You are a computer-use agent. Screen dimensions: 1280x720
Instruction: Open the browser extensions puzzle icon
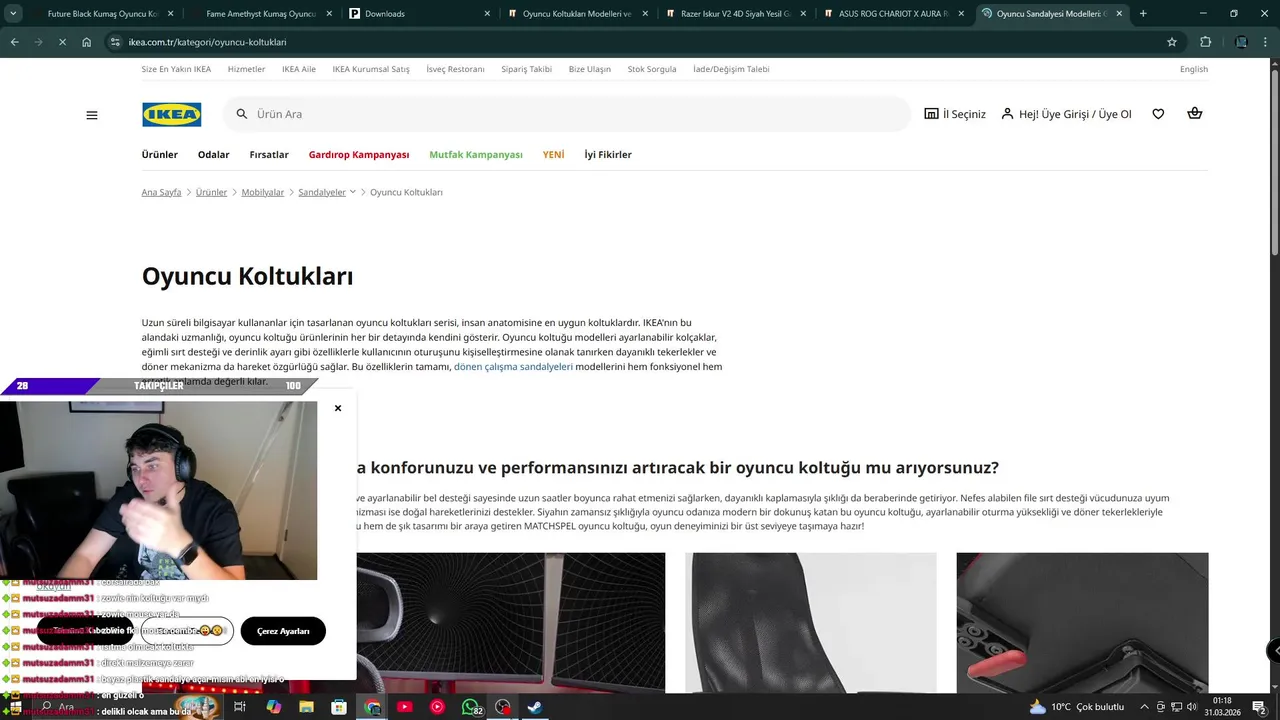click(1205, 42)
